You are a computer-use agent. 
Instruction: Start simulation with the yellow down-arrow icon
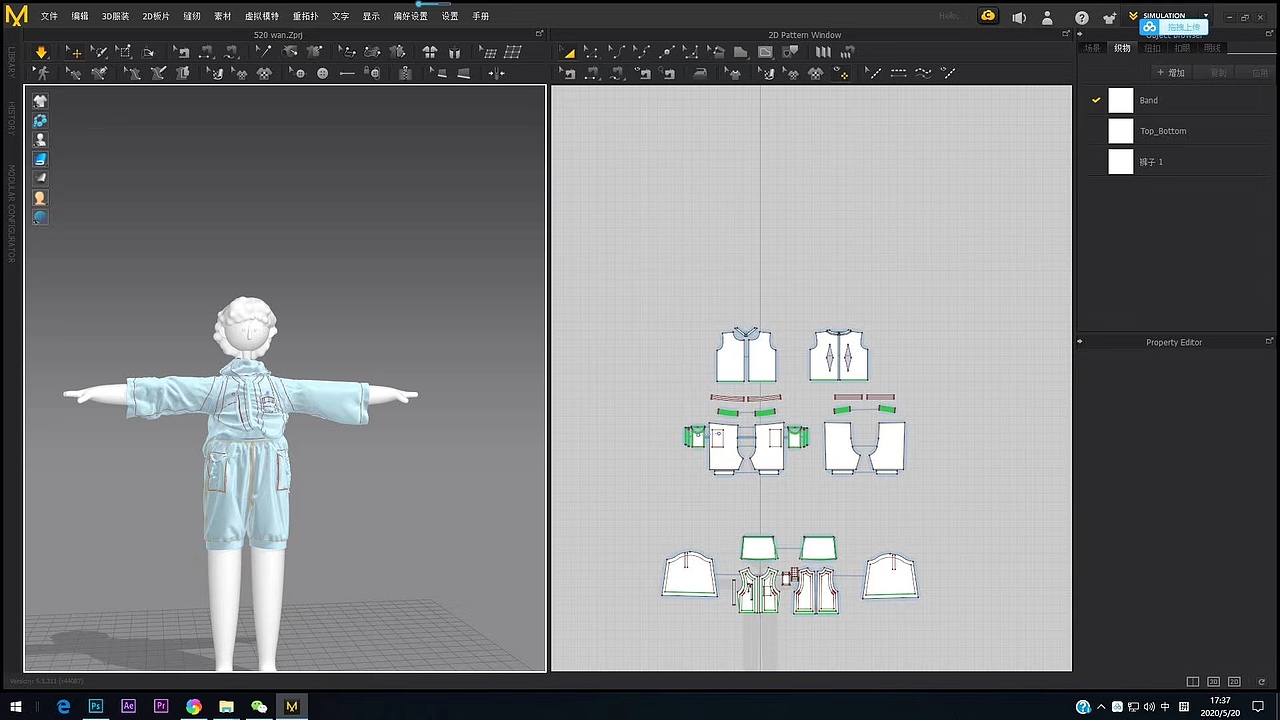point(41,52)
